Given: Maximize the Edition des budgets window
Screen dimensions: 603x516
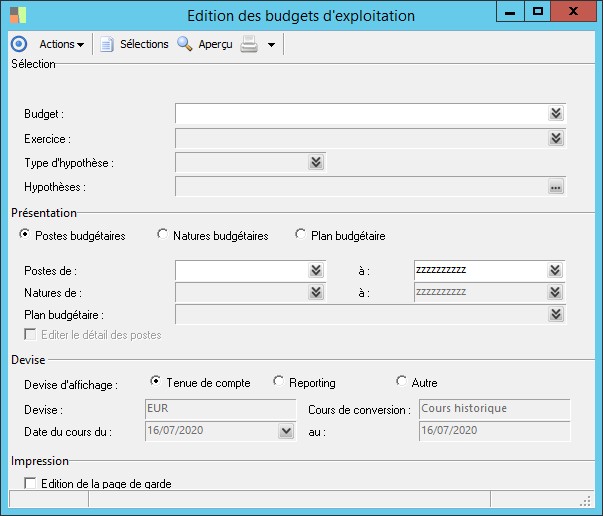Looking at the screenshot, I should tap(538, 12).
